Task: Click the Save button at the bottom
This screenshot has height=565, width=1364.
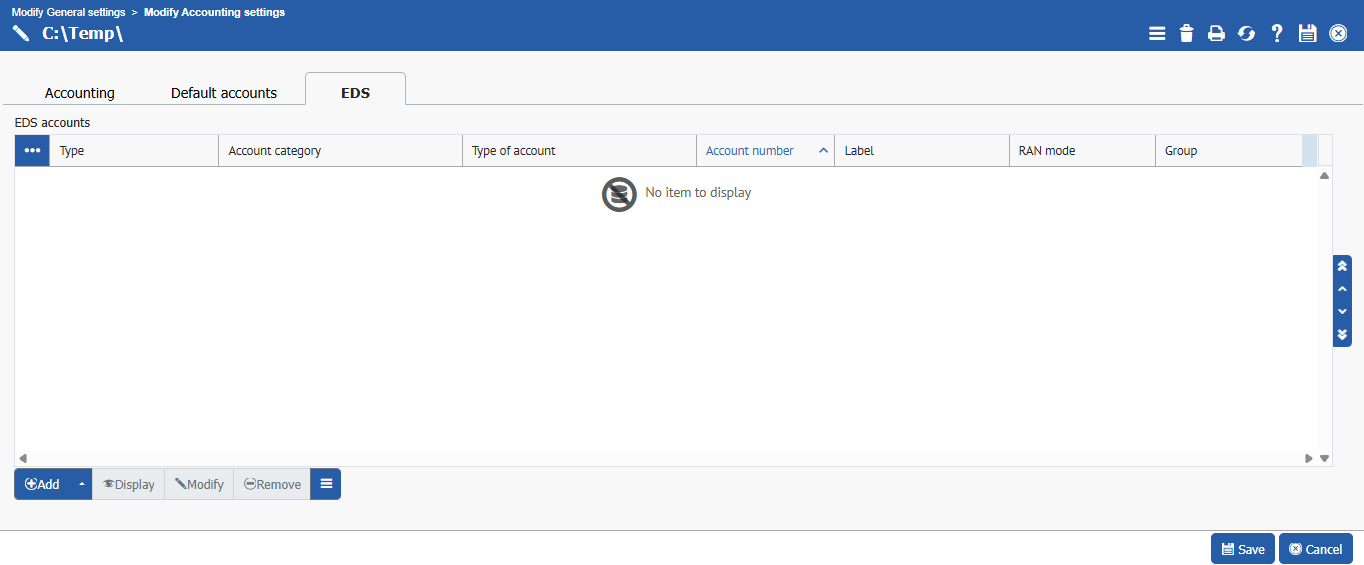Action: [1242, 549]
